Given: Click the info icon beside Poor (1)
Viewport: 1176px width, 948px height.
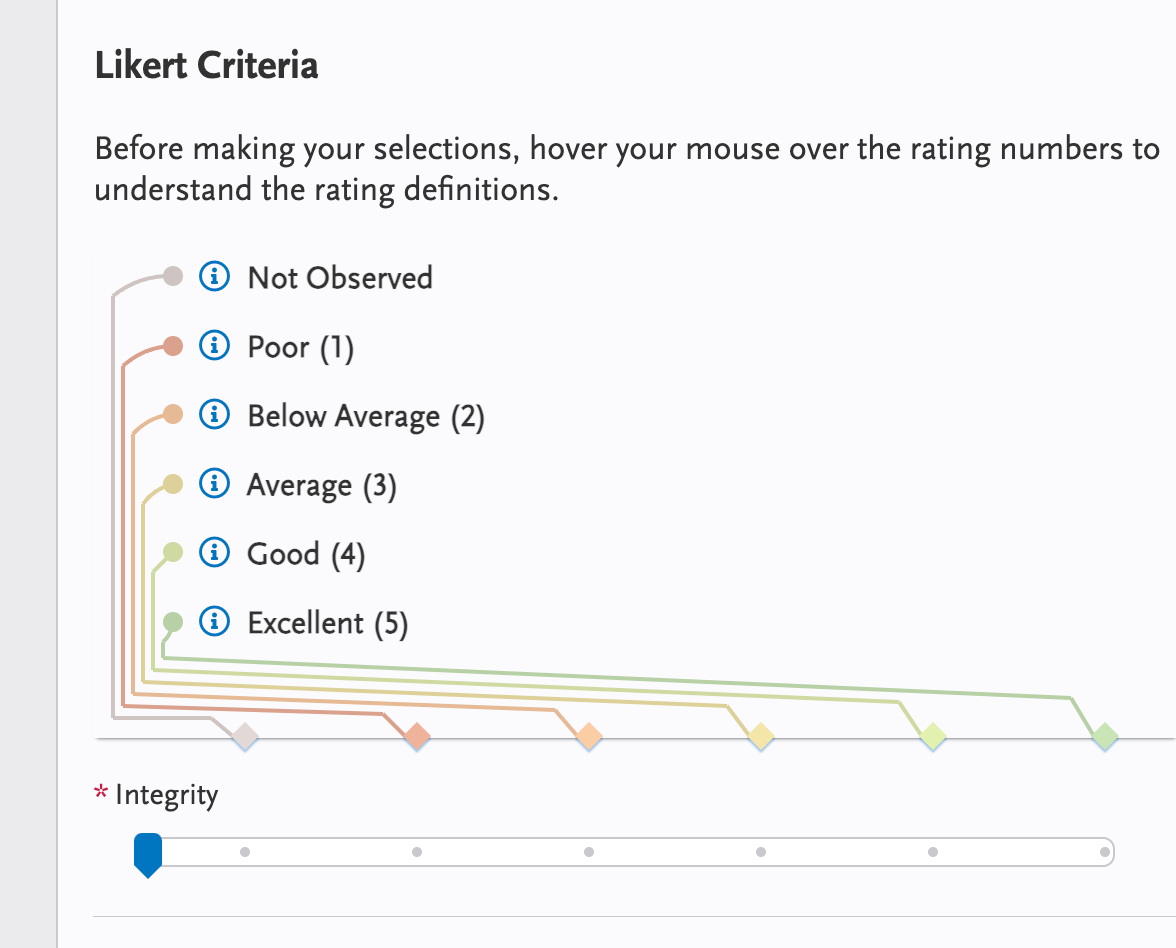Looking at the screenshot, I should [x=214, y=346].
